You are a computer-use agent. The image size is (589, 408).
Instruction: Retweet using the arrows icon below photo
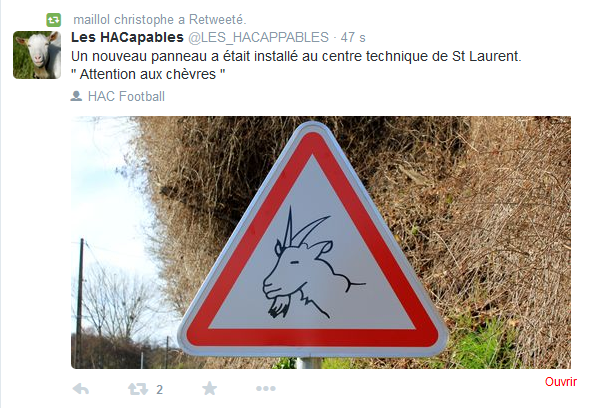coord(138,389)
